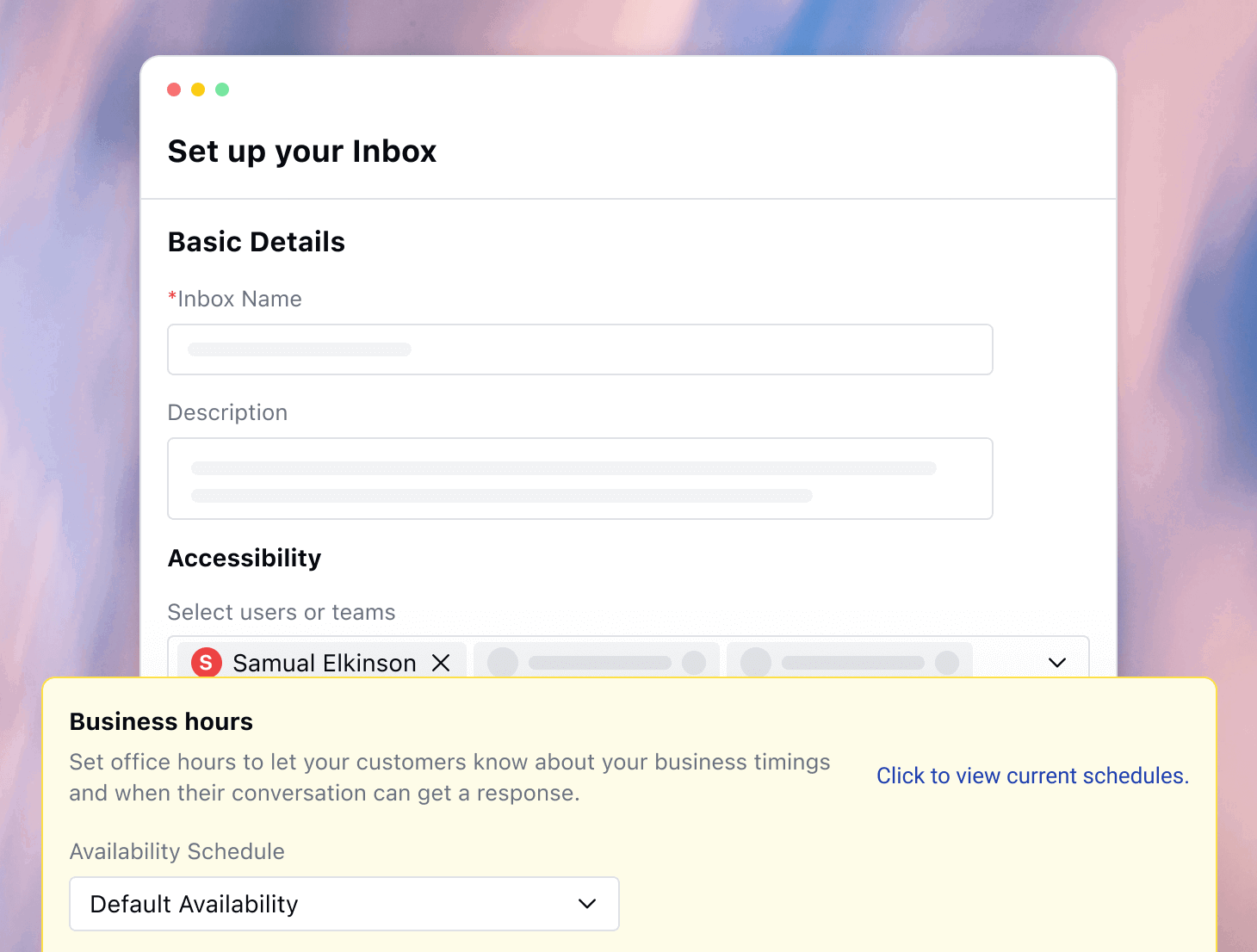Select the Basic Details section header
Screen dimensions: 1257x952
[x=256, y=242]
